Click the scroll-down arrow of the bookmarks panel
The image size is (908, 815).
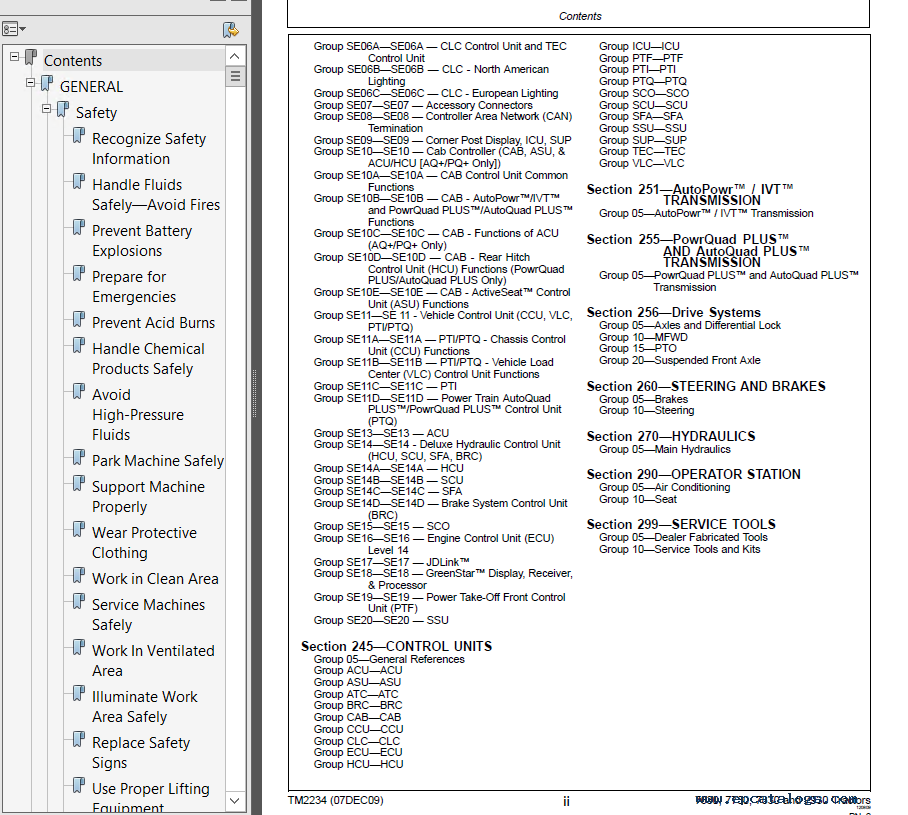(x=233, y=800)
